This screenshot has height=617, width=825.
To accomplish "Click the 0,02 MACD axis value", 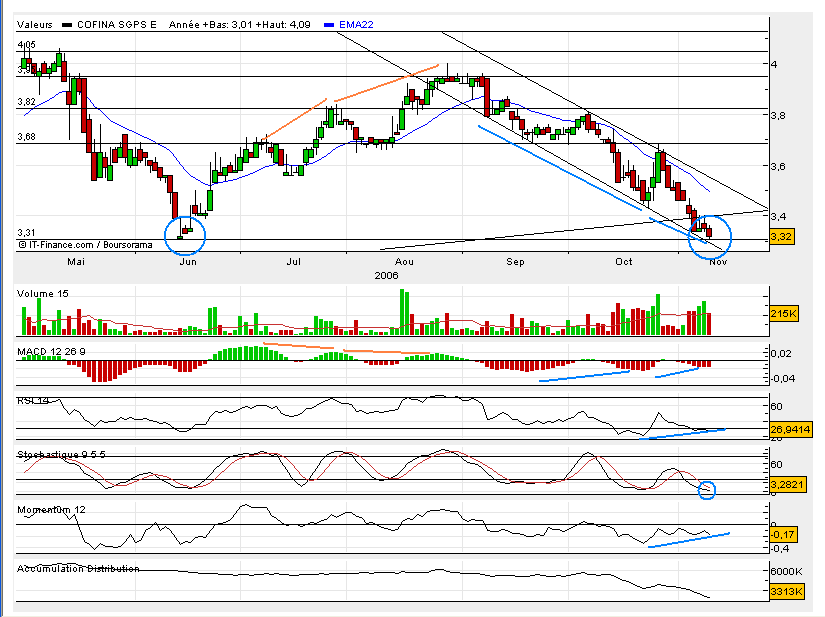I will click(x=781, y=353).
